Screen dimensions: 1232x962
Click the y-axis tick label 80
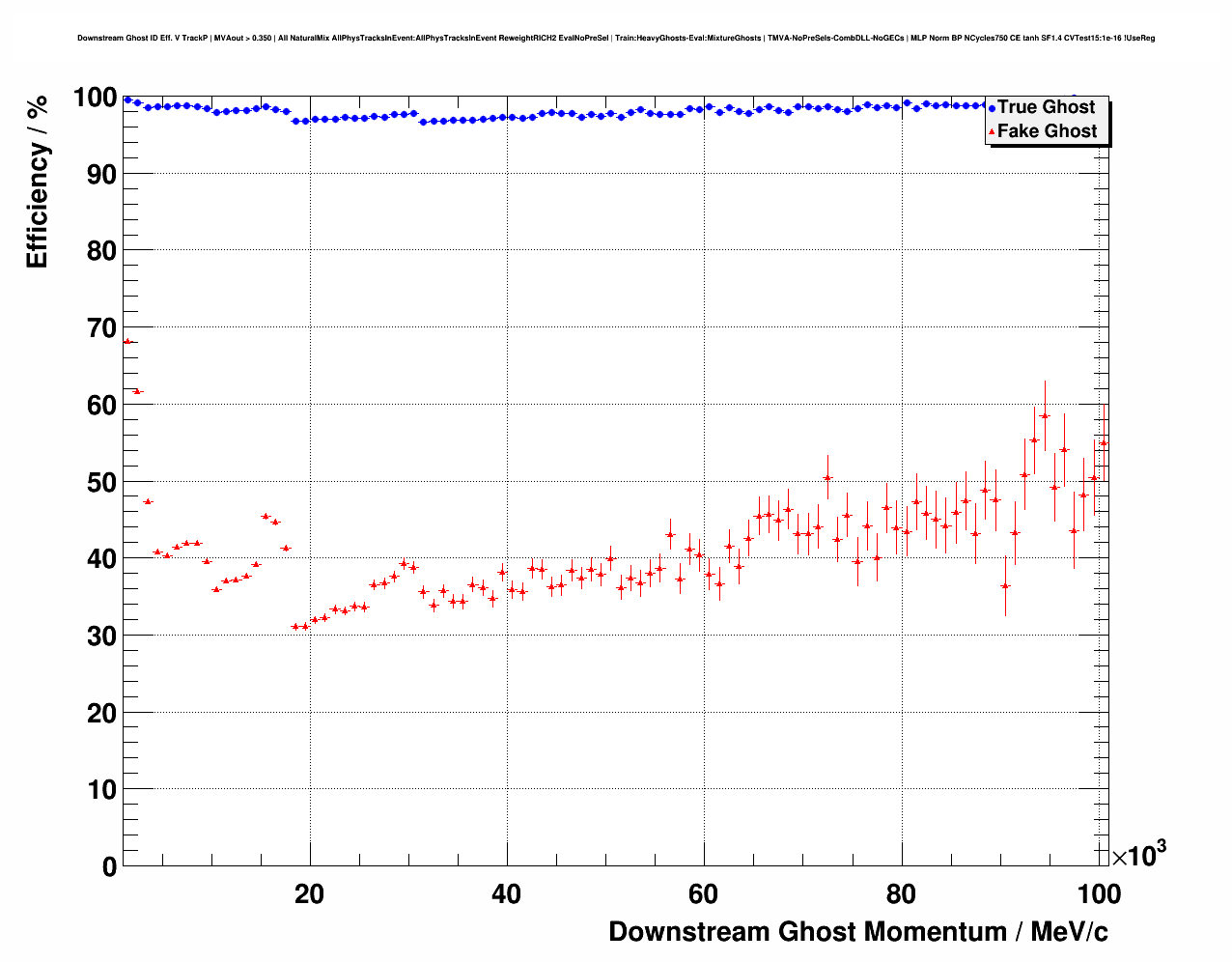coord(101,251)
